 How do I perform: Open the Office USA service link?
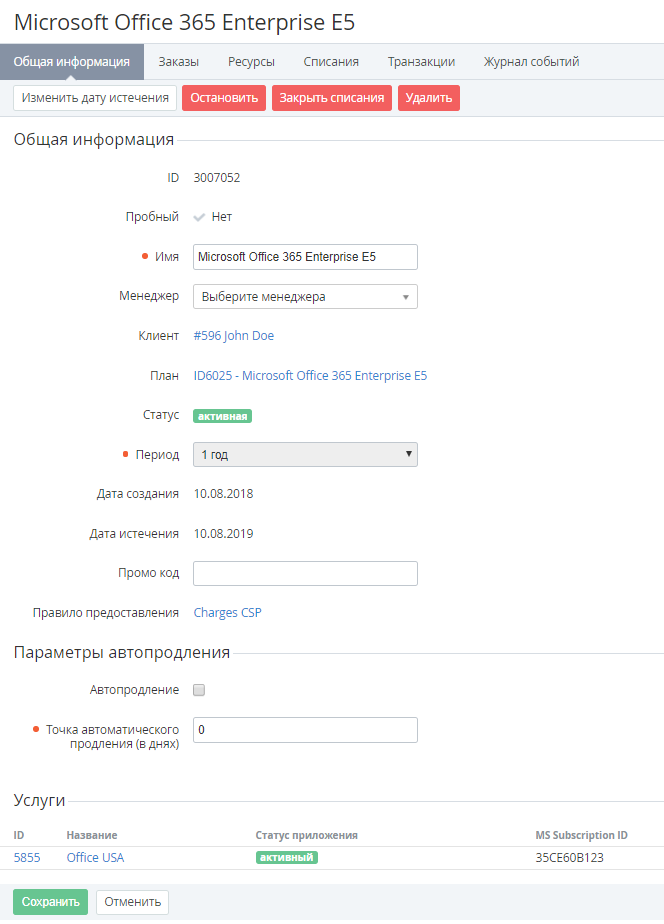(95, 858)
